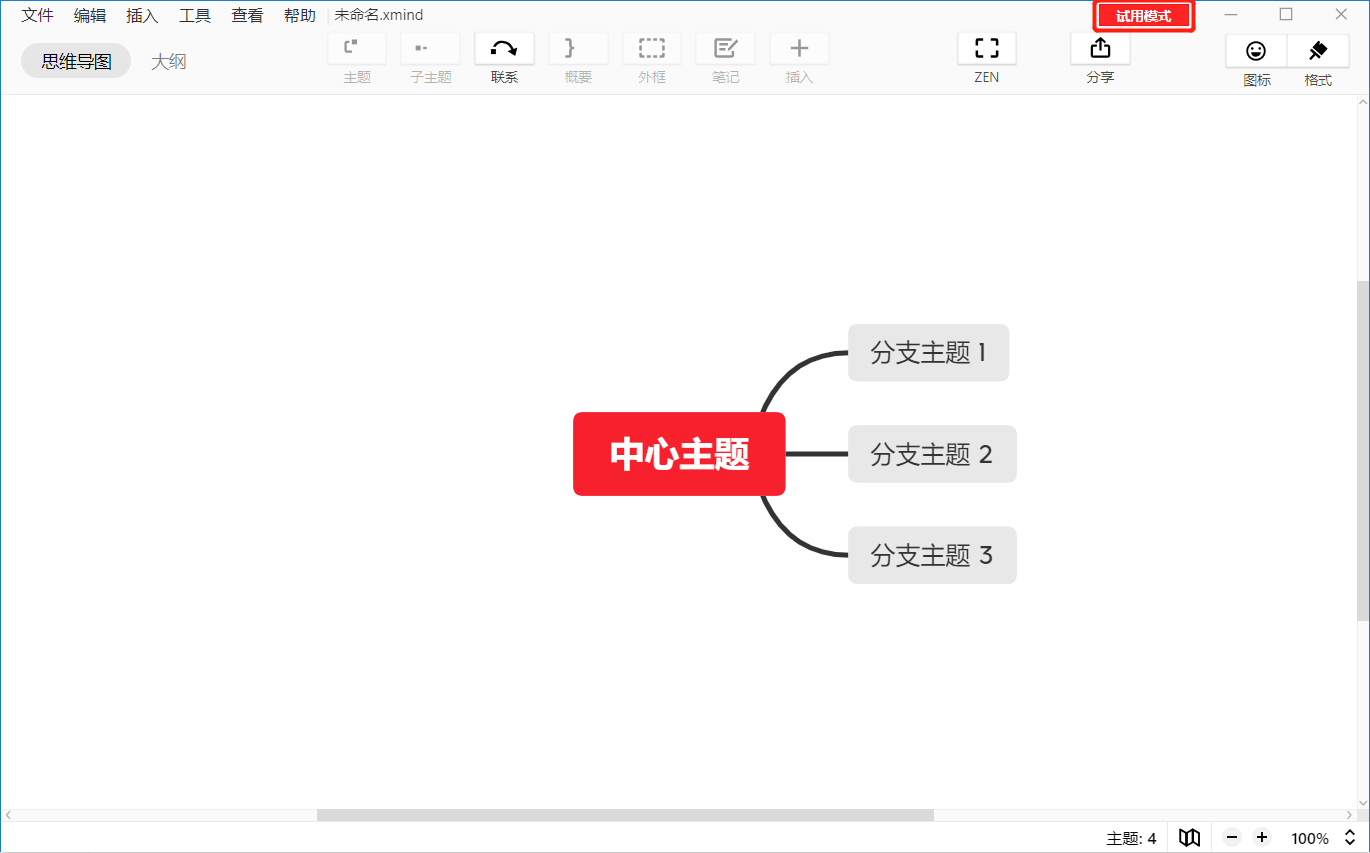Open the 帮助 menu

(x=300, y=15)
